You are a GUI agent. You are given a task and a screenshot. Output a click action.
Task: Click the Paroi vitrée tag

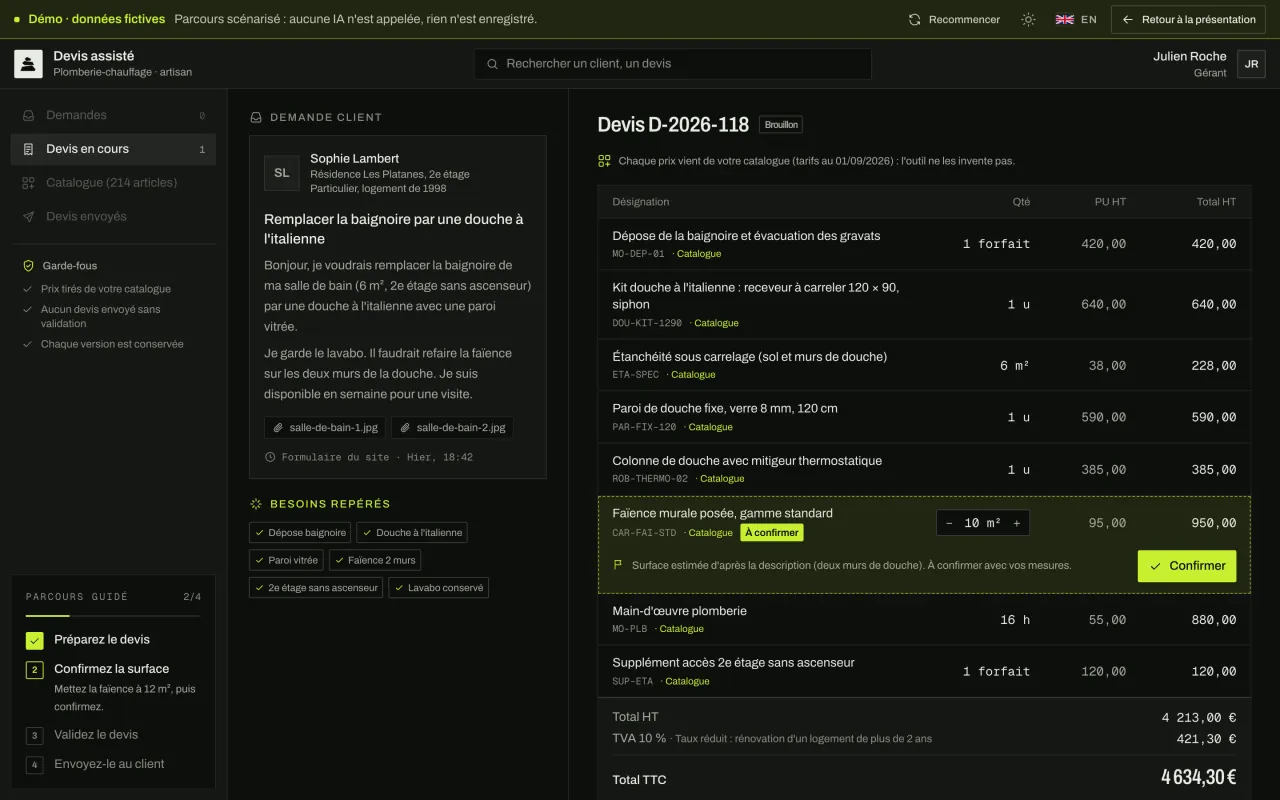[x=286, y=560]
